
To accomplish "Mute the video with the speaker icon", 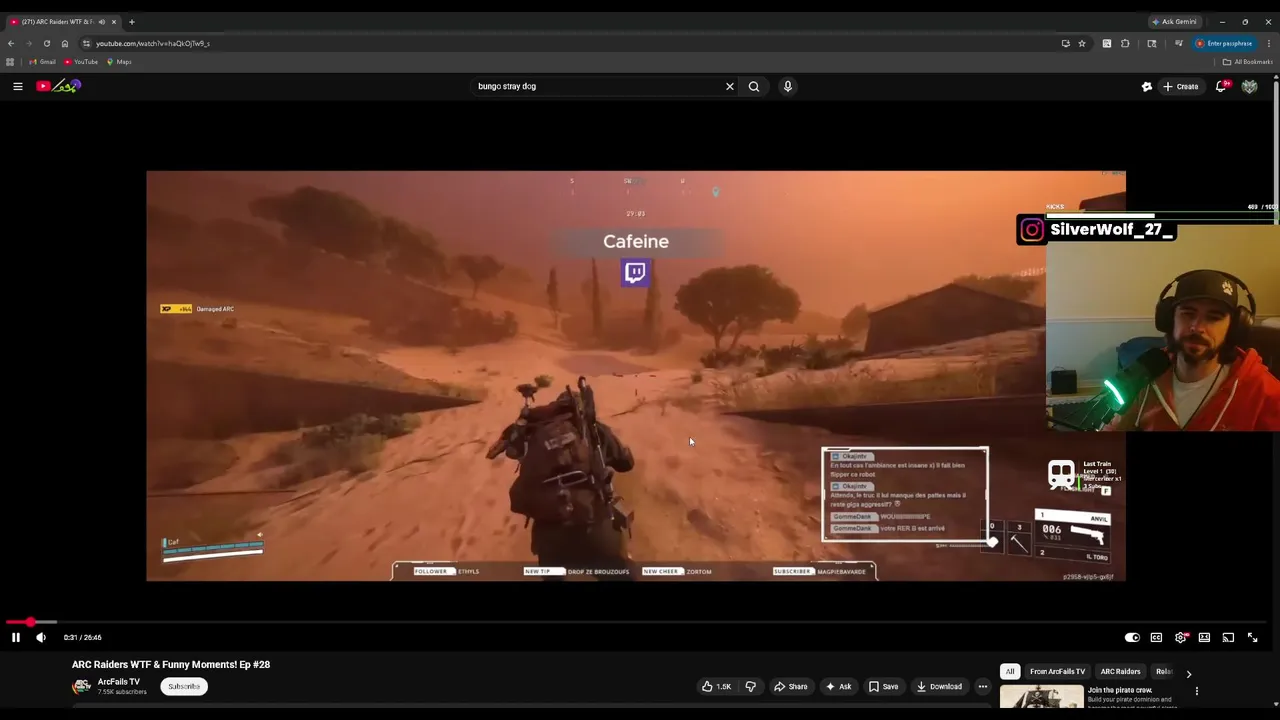I will [41, 637].
